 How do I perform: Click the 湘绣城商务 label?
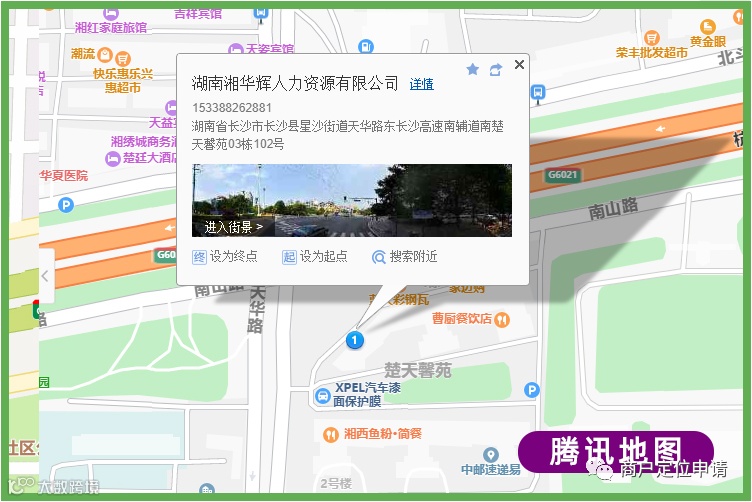144,141
